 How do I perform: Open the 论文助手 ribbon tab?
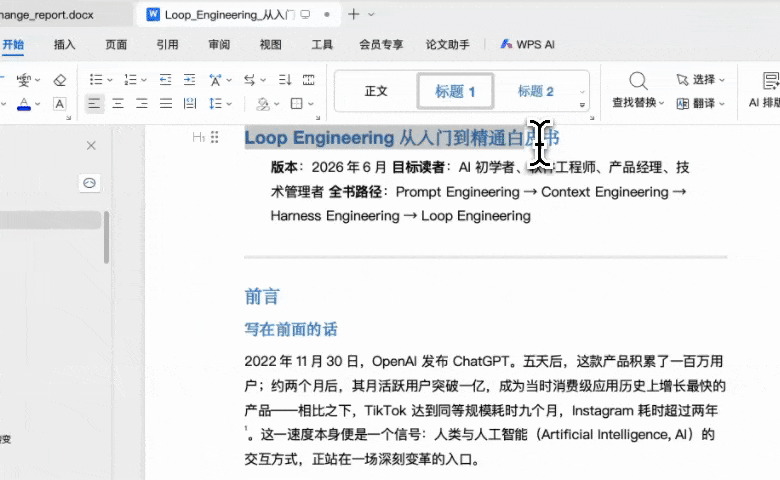(x=448, y=44)
